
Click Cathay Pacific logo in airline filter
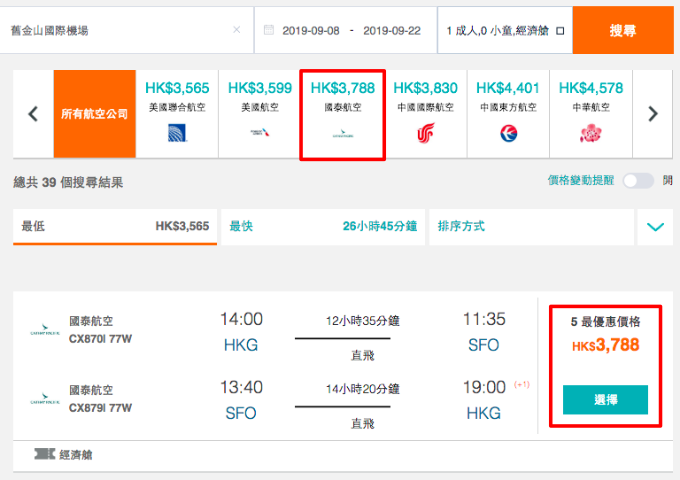click(343, 134)
